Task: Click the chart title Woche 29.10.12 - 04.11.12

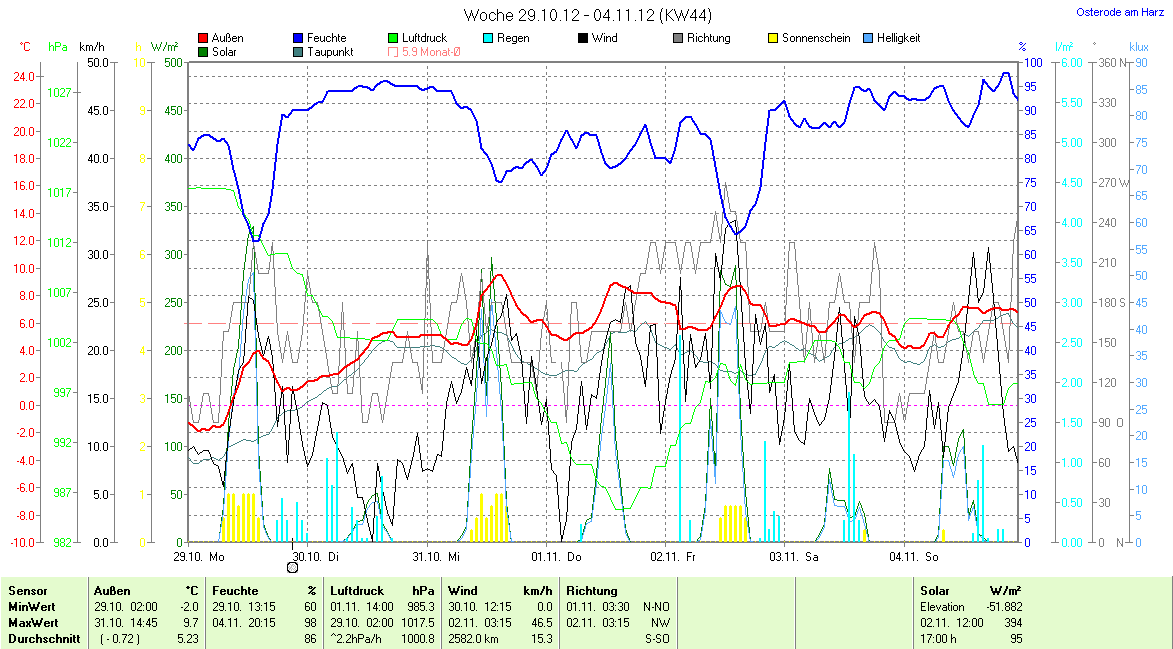Action: coord(588,15)
